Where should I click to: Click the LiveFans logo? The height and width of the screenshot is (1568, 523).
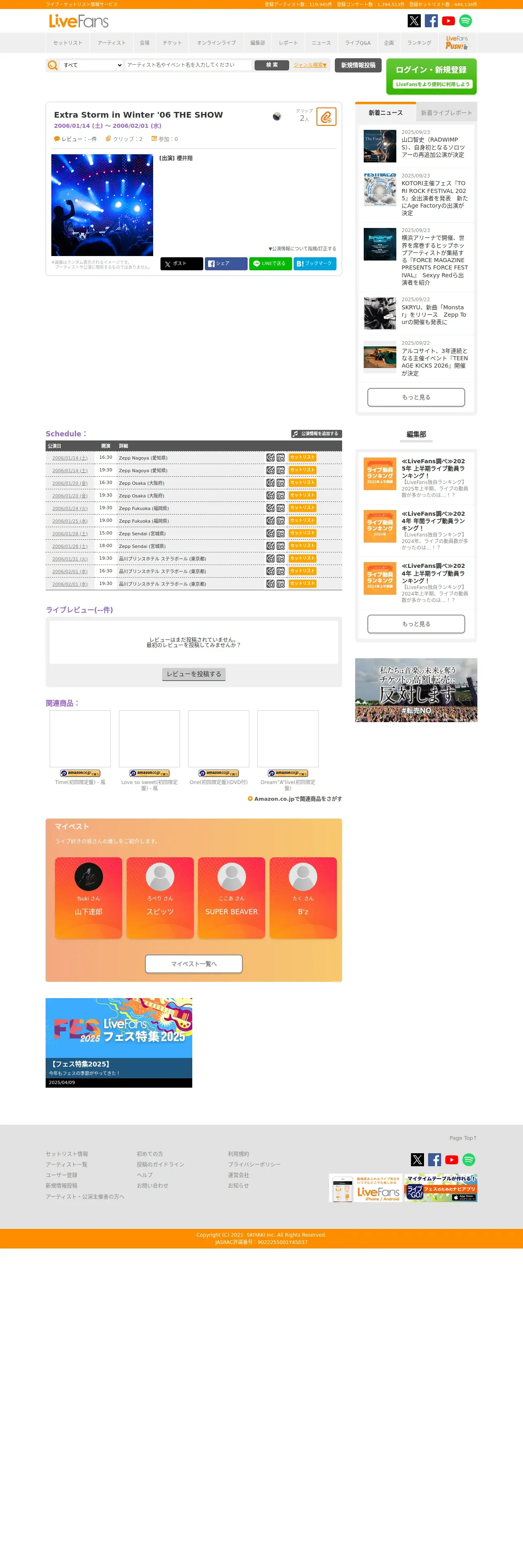pyautogui.click(x=79, y=21)
